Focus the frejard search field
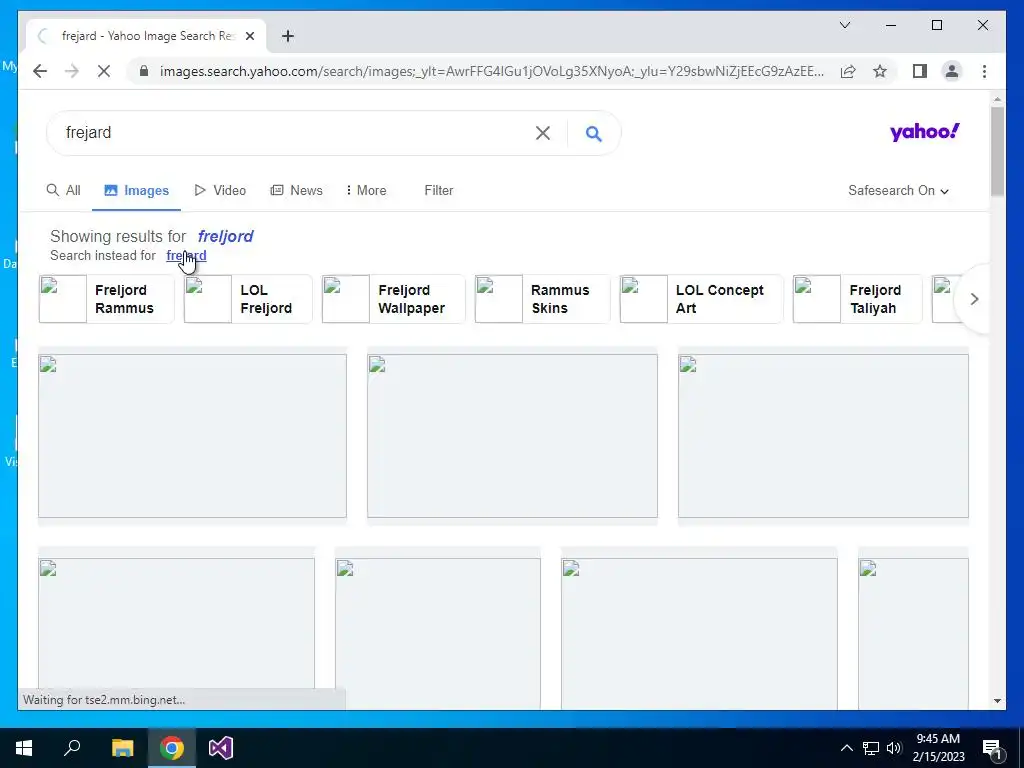 [294, 133]
